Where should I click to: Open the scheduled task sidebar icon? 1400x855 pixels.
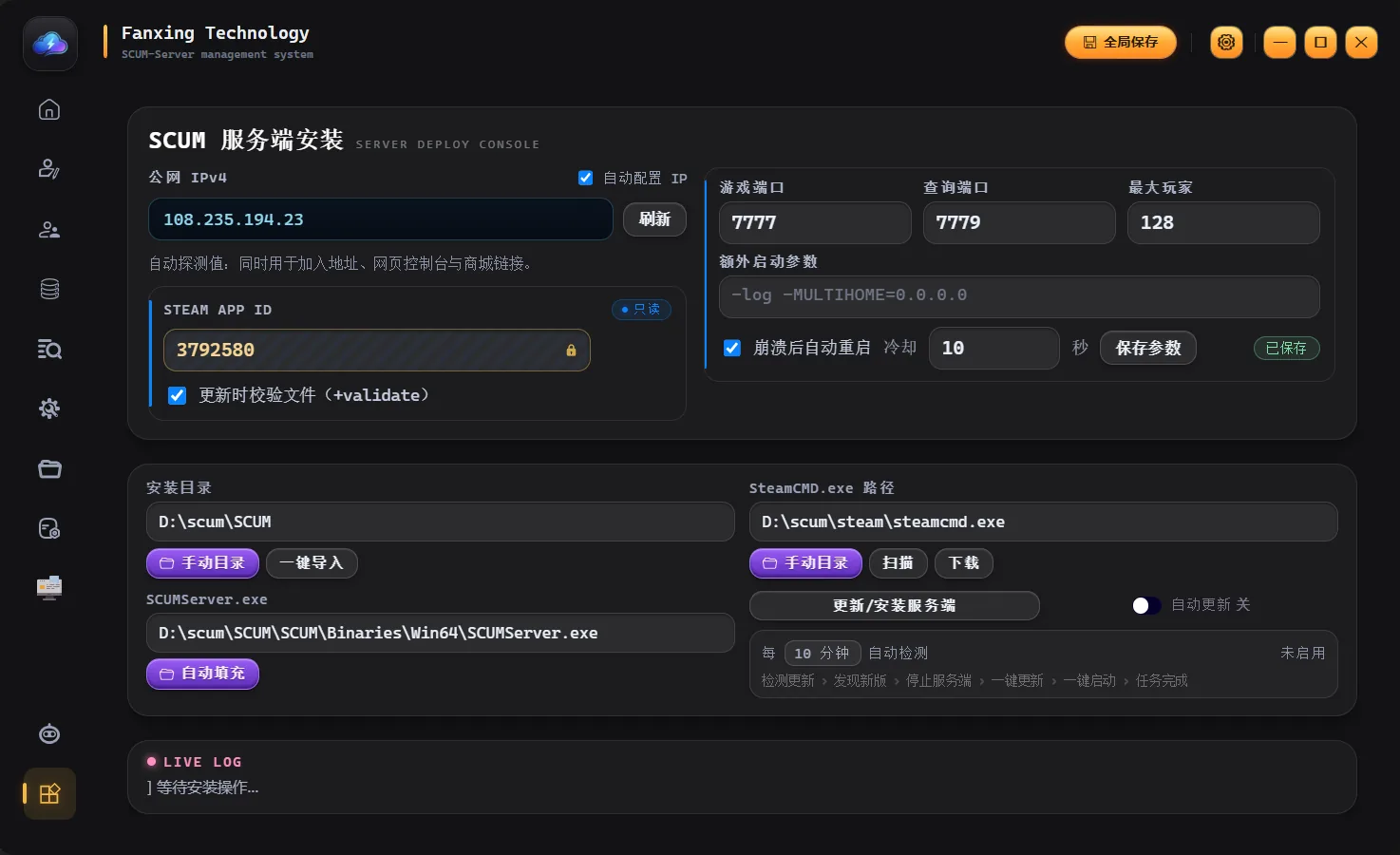pos(49,528)
